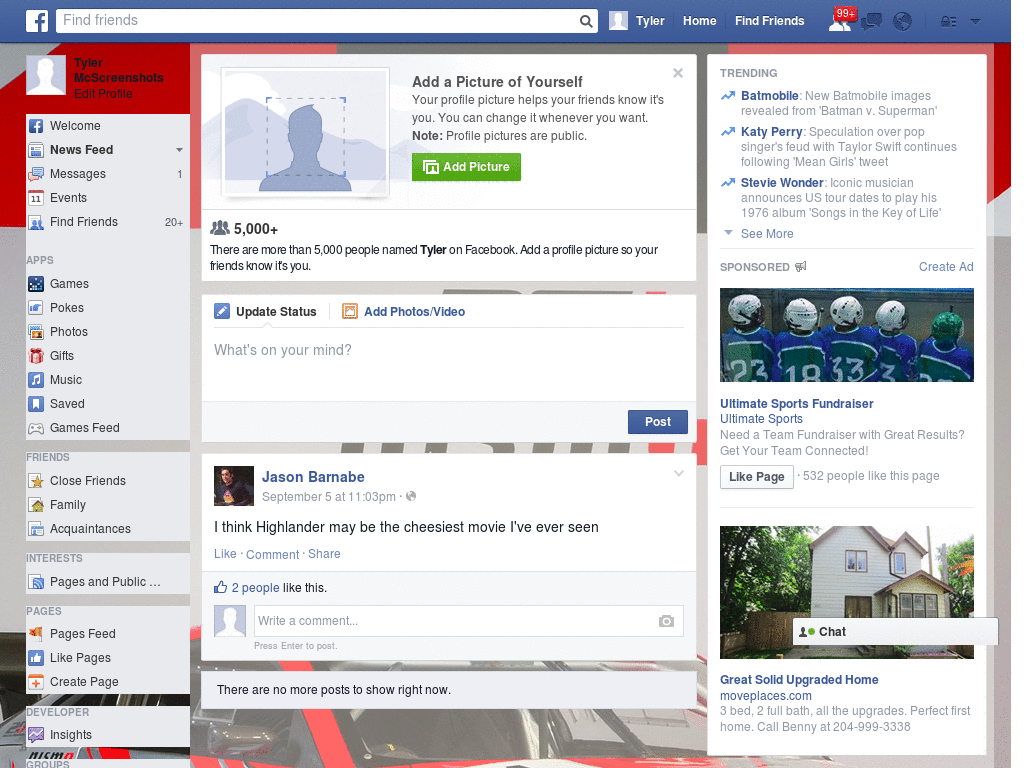Click the Pages Feed icon
This screenshot has height=768, width=1024.
pos(36,633)
